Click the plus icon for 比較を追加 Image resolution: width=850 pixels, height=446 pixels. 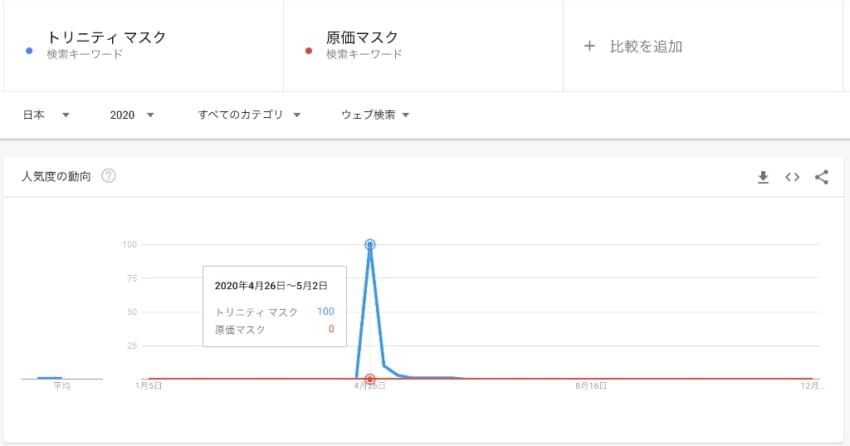coord(590,46)
